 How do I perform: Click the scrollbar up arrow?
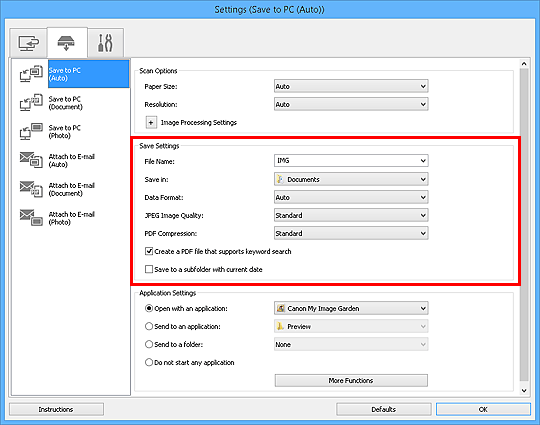tap(524, 64)
